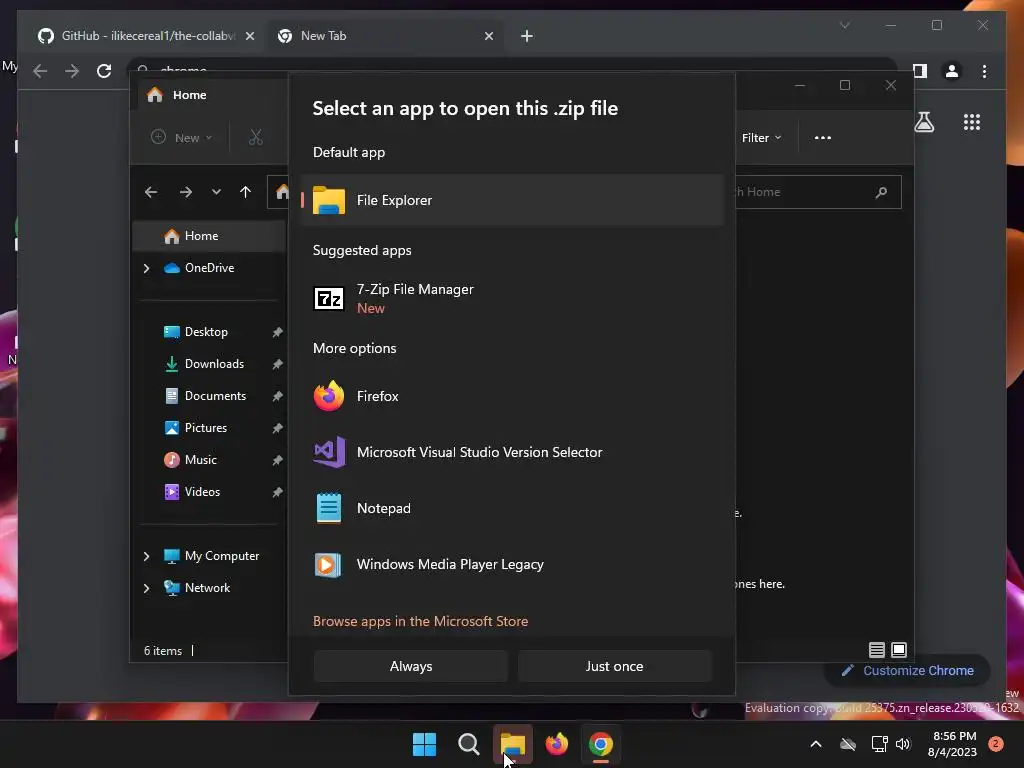
Task: Open Chrome side panel
Action: pos(920,71)
